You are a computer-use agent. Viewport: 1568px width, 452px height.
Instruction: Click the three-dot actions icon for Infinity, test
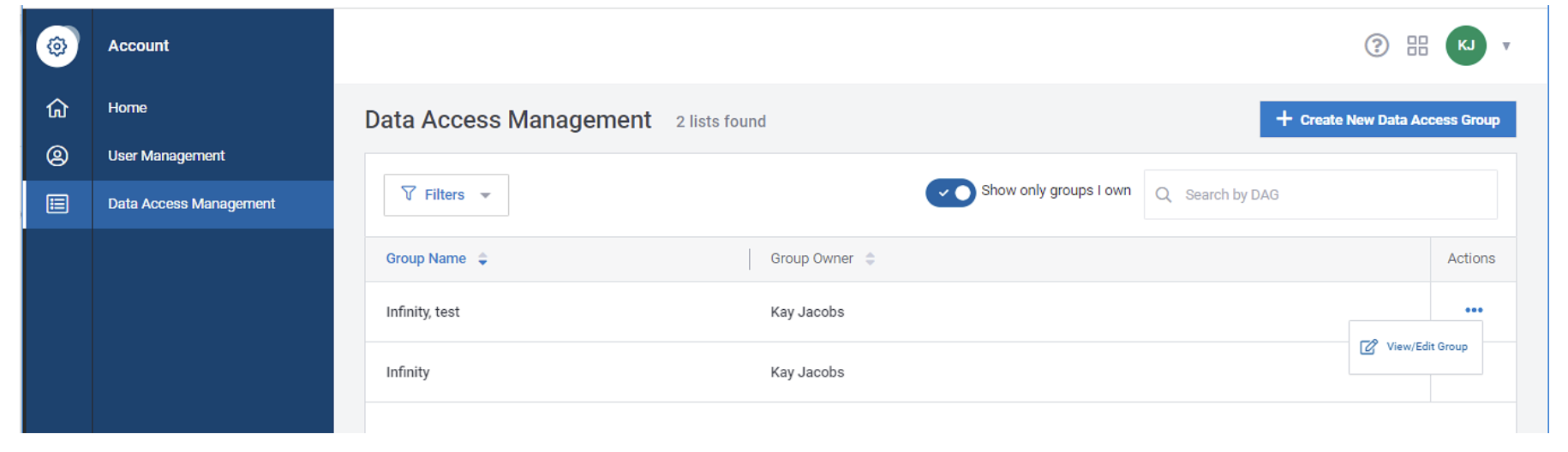click(x=1473, y=310)
